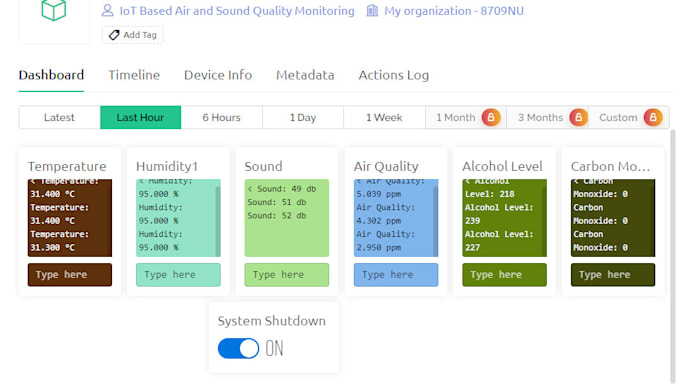
Task: Click the Air Quality terminal scrollbar
Action: point(435,221)
